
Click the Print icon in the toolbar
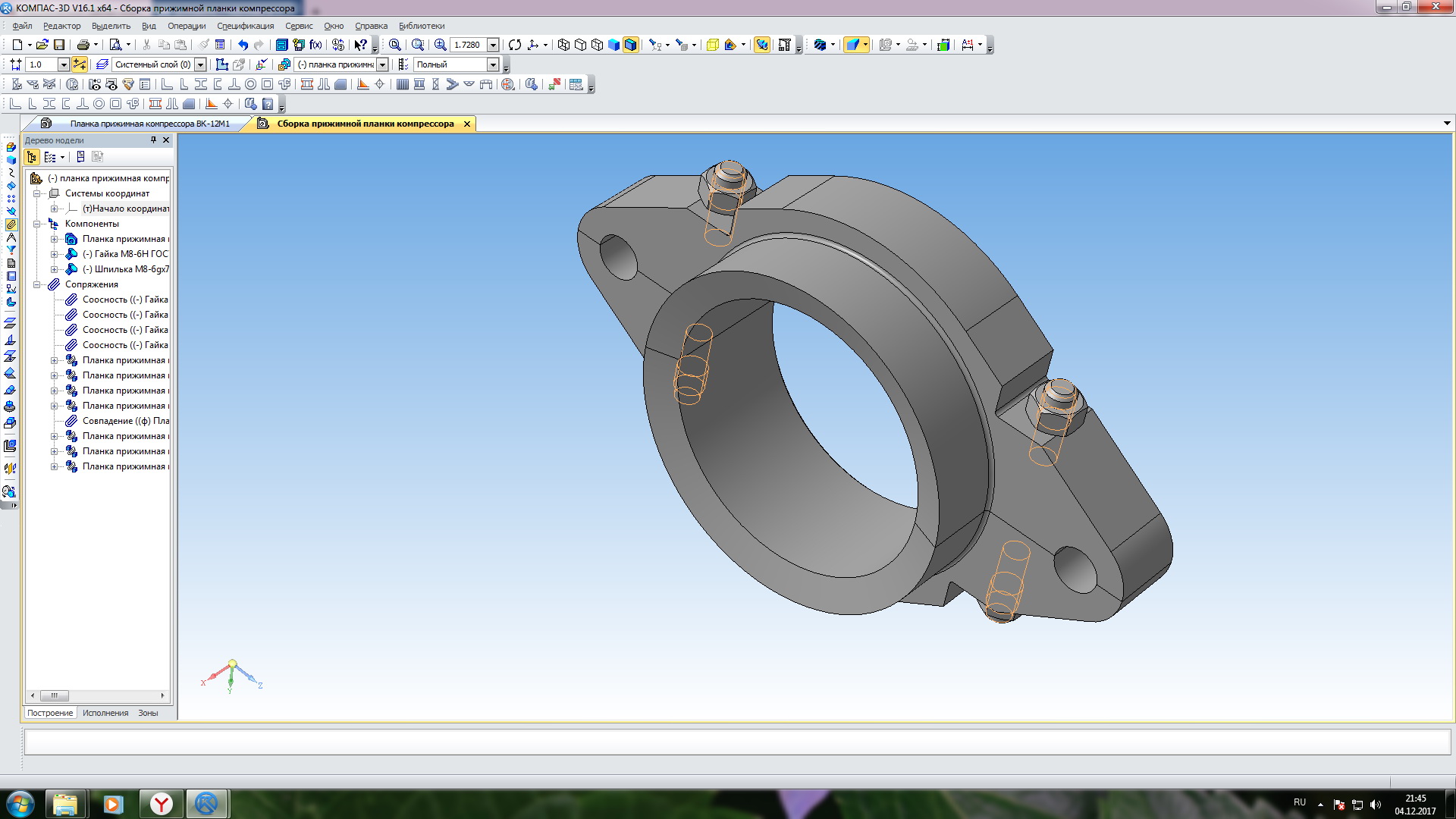coord(83,45)
